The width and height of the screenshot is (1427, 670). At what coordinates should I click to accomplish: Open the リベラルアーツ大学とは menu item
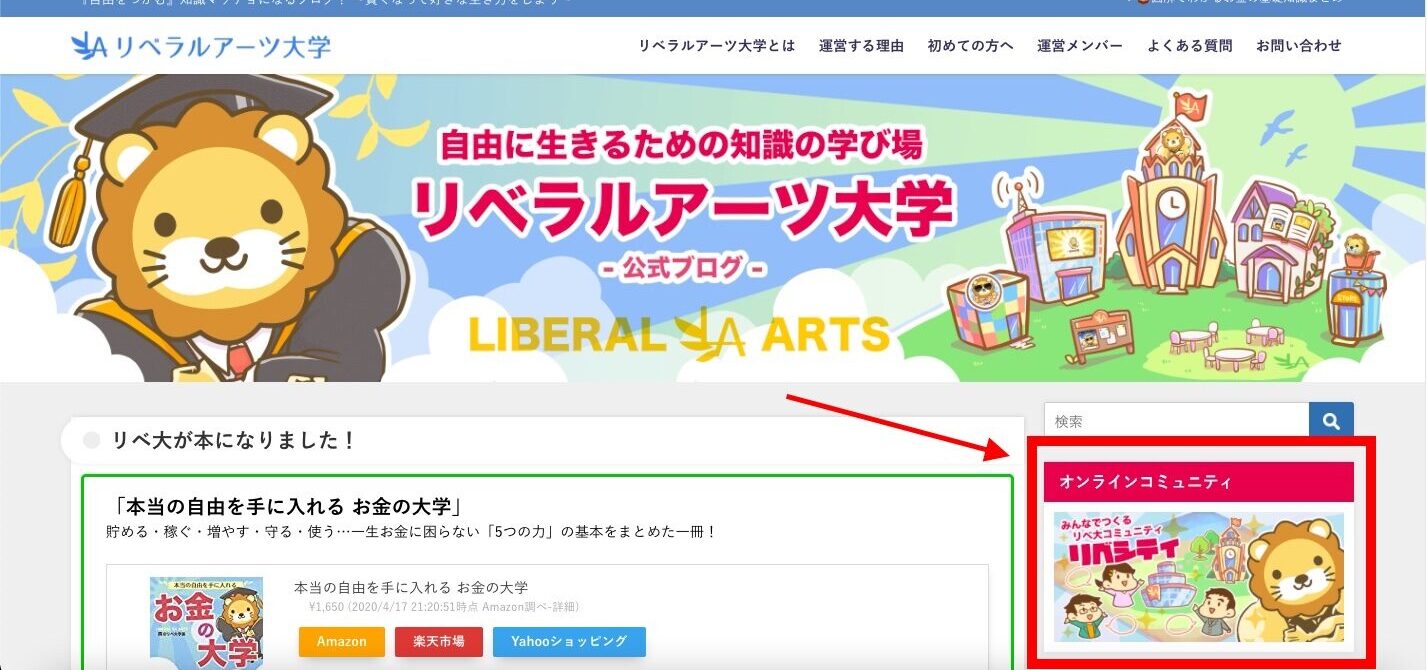click(717, 46)
